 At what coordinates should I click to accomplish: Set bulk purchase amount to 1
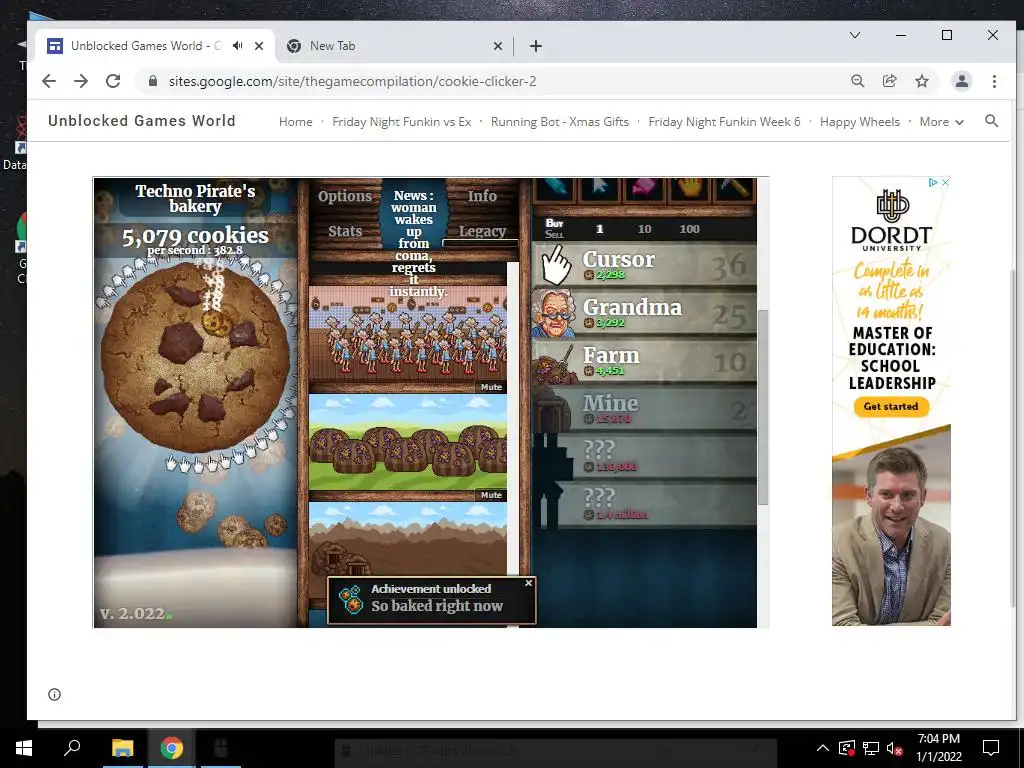pos(600,229)
